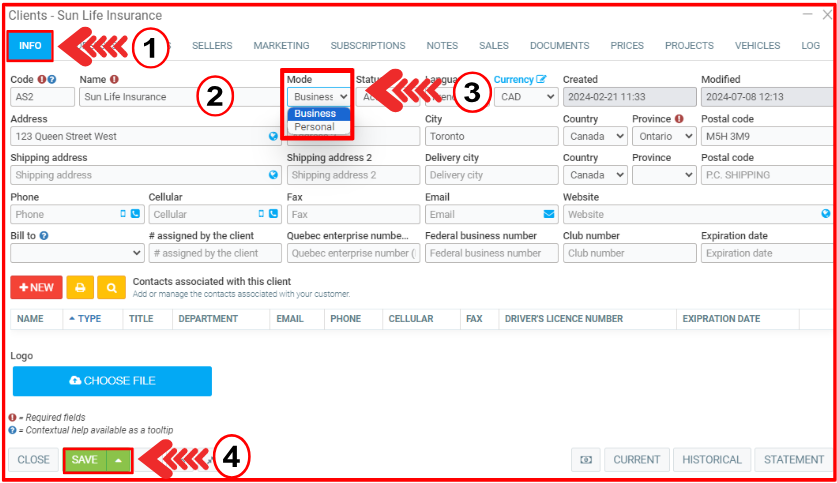Click the help icon next to Bill to
The width and height of the screenshot is (837, 483).
click(x=45, y=236)
